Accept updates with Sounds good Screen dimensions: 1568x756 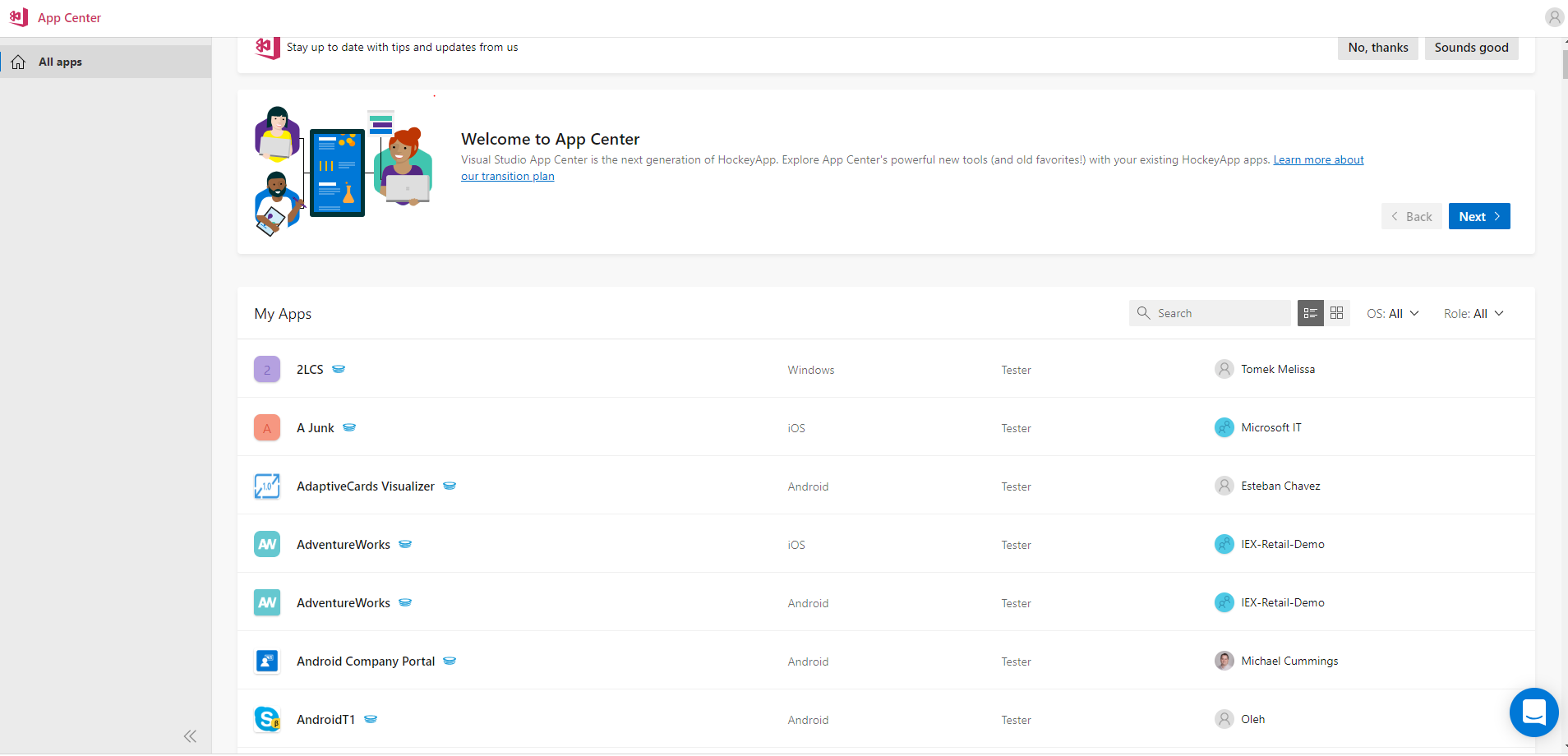pos(1472,48)
